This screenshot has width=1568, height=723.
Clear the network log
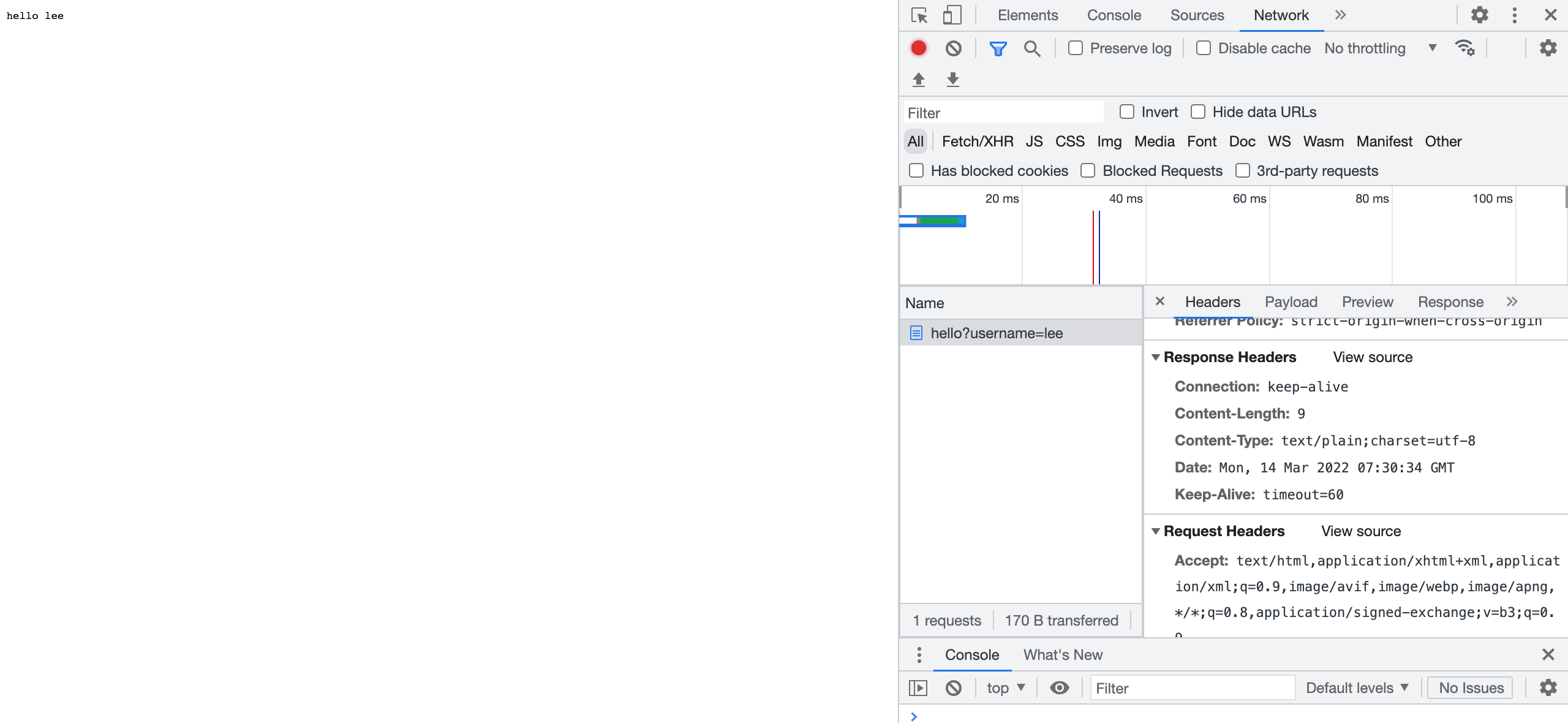tap(953, 48)
